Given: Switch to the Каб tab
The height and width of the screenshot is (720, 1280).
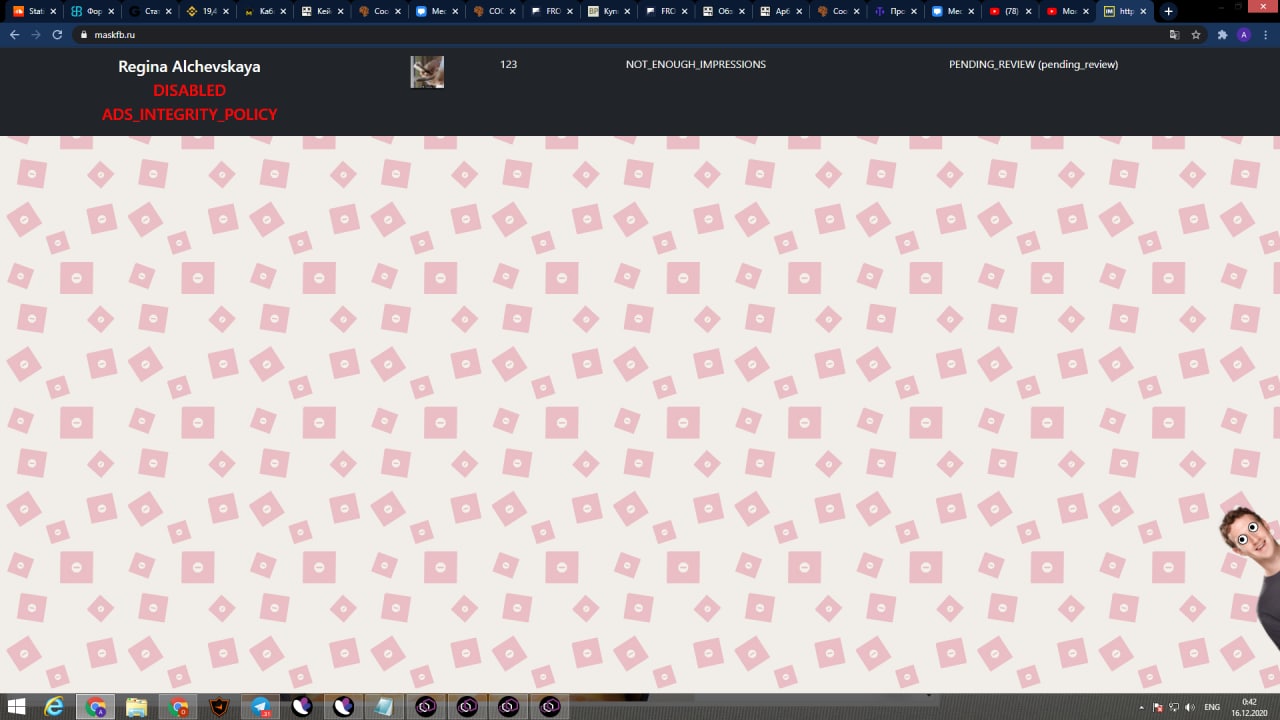Looking at the screenshot, I should tap(265, 11).
